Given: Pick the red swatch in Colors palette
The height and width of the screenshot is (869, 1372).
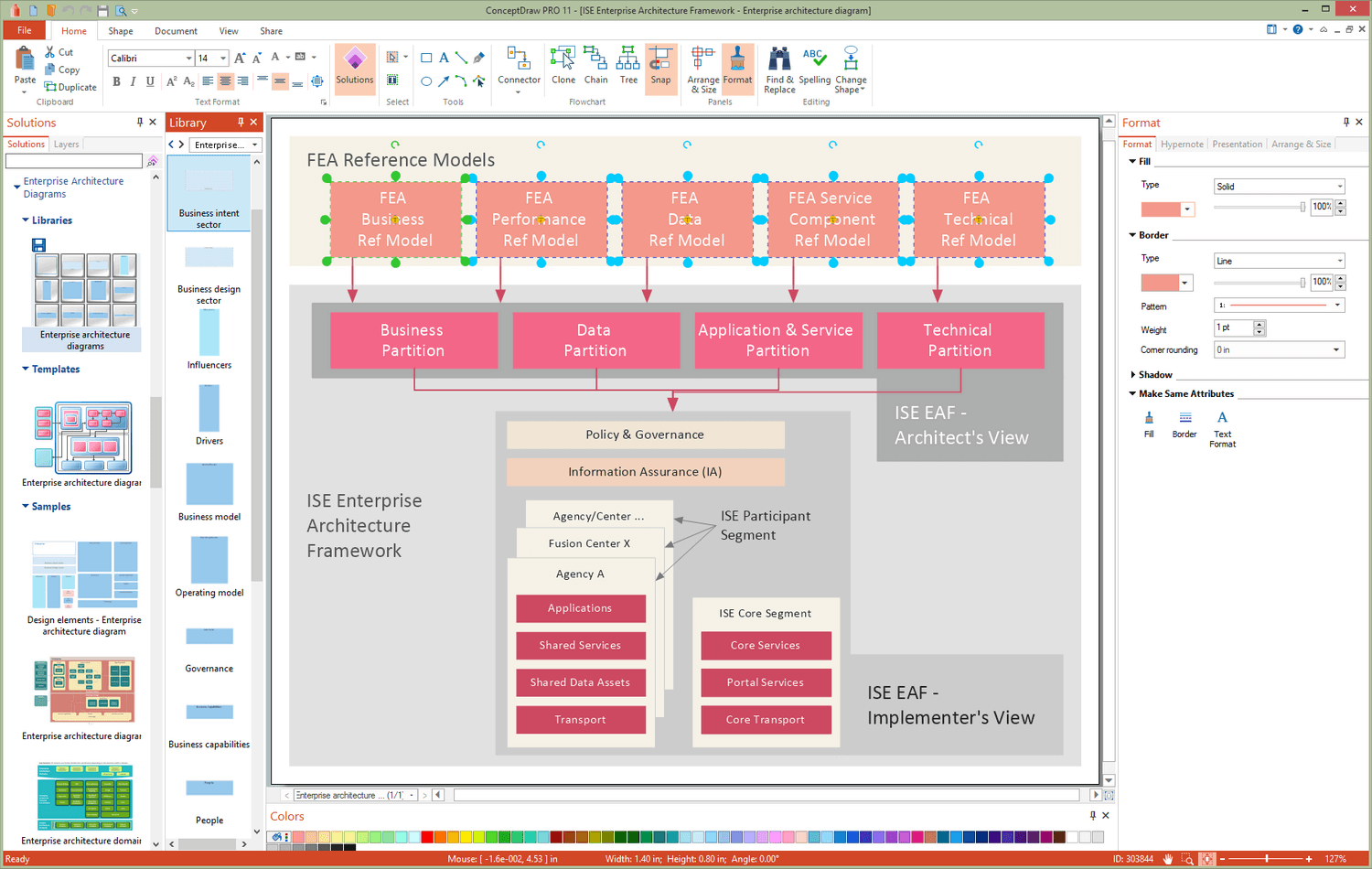Looking at the screenshot, I should click(x=427, y=836).
